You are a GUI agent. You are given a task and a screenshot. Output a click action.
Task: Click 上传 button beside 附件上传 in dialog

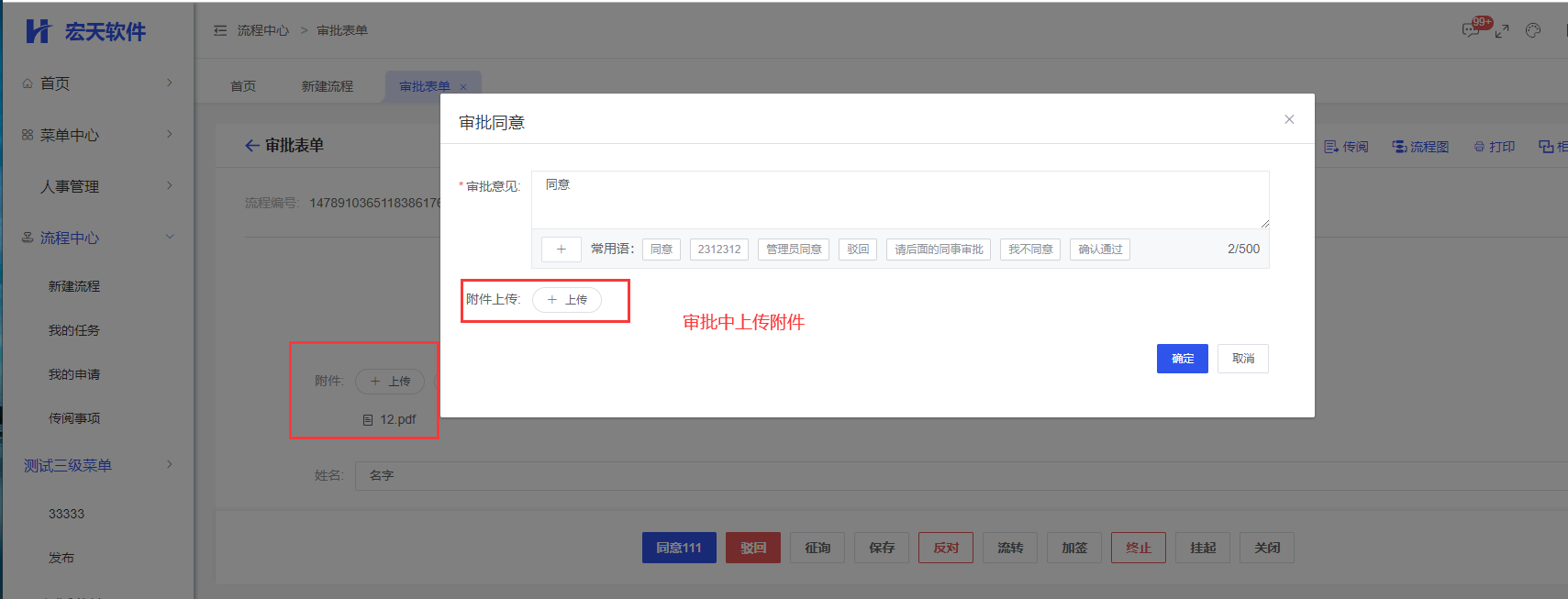point(567,300)
